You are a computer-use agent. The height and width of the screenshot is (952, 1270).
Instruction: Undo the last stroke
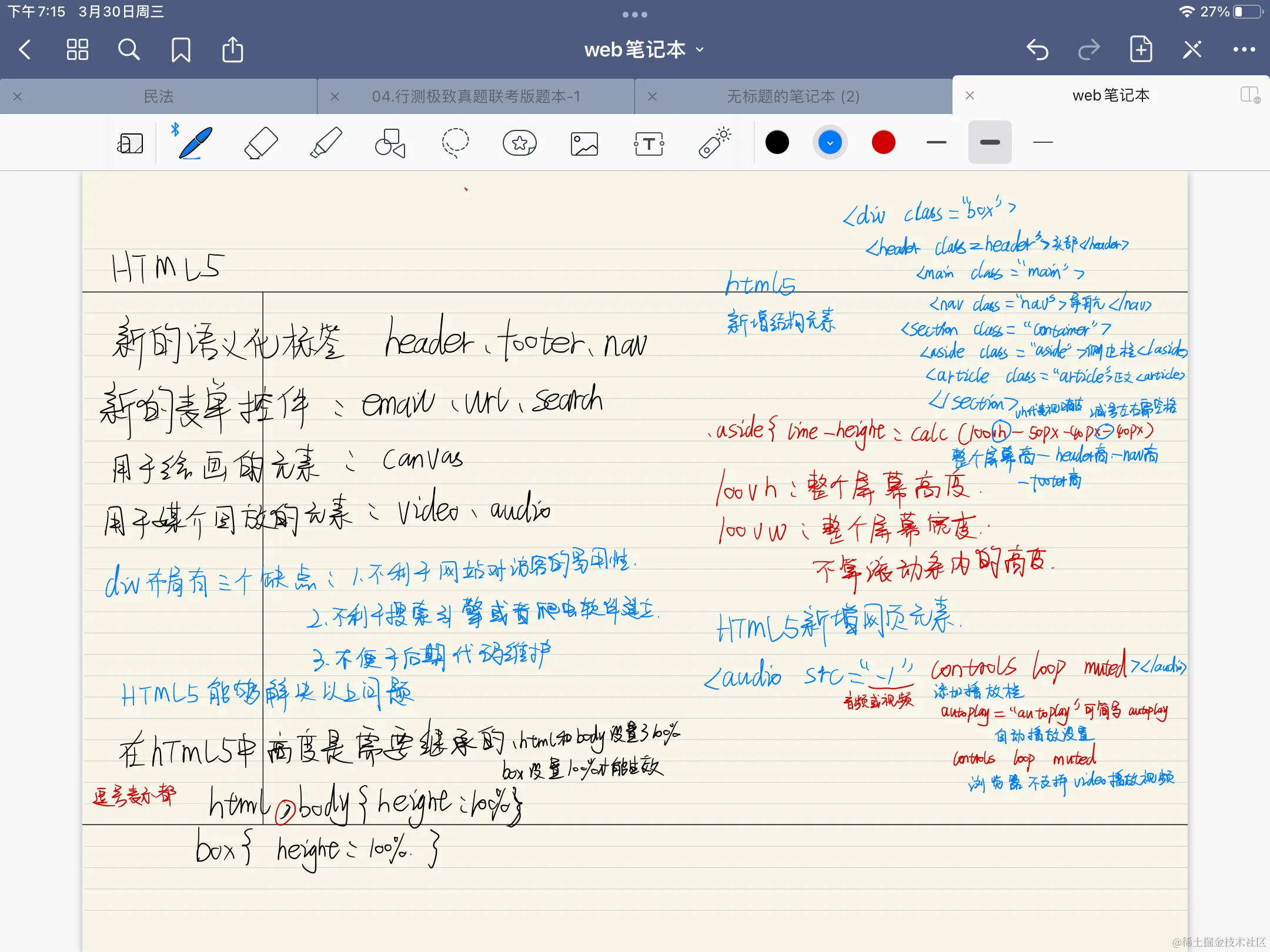pyautogui.click(x=1037, y=50)
